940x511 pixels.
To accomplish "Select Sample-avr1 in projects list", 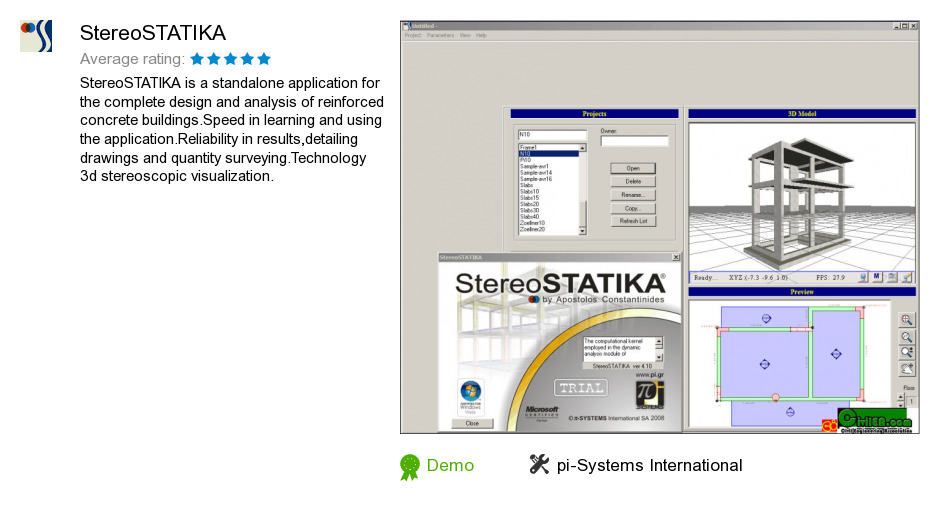I will 548,167.
